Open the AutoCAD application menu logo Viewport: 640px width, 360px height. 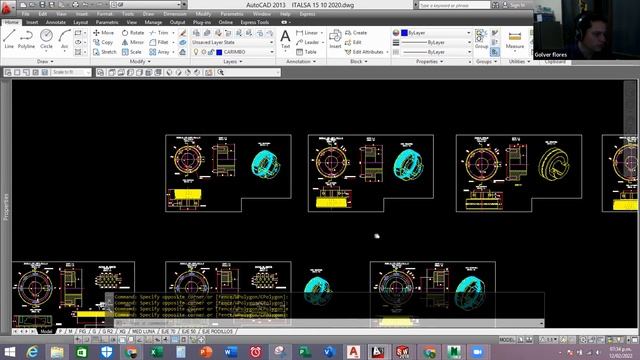point(7,7)
